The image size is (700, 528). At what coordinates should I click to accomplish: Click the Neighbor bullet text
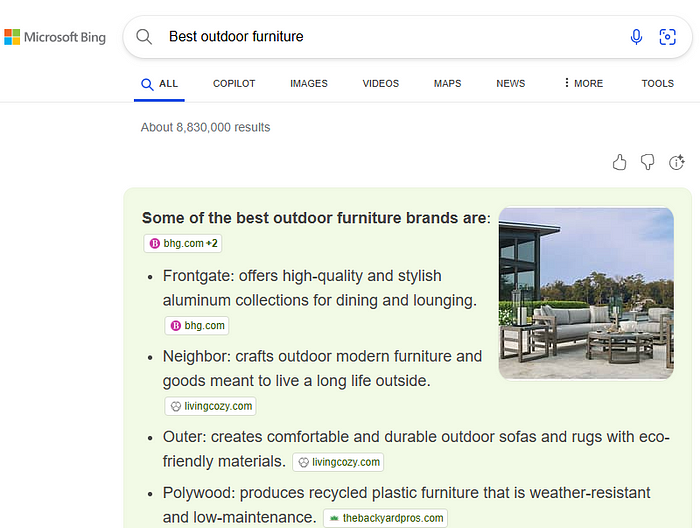coord(322,368)
